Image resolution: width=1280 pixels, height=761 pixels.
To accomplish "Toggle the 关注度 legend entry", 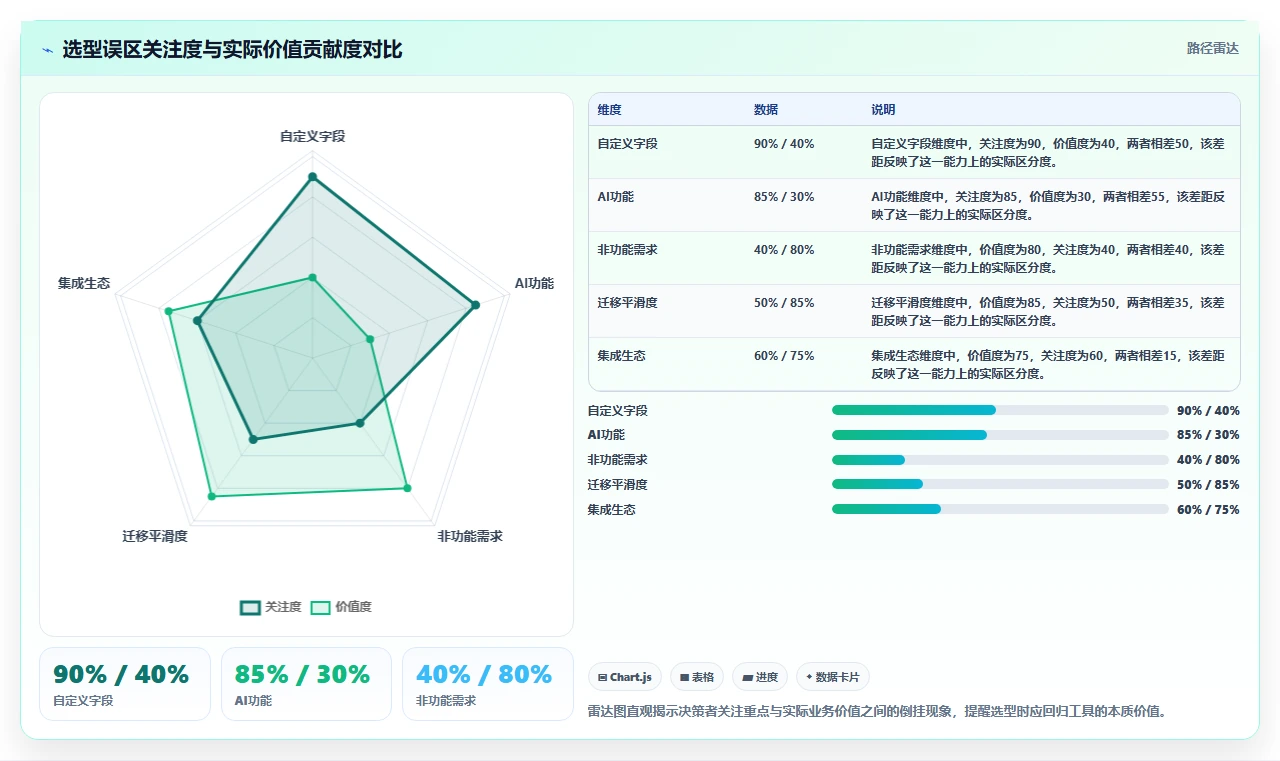I will [x=271, y=607].
